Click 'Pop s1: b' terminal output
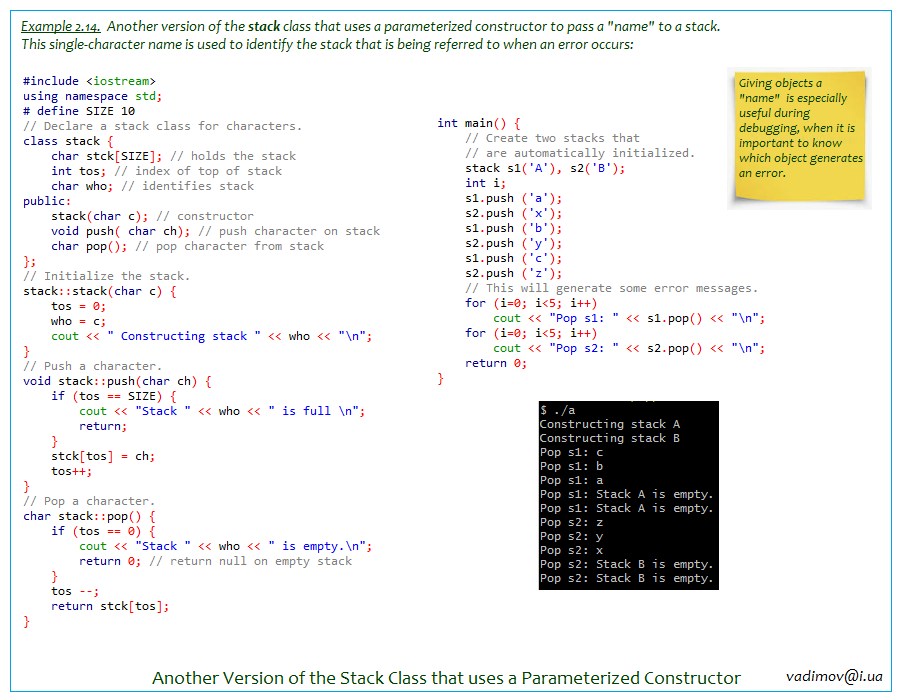The height and width of the screenshot is (700, 900). pos(571,466)
